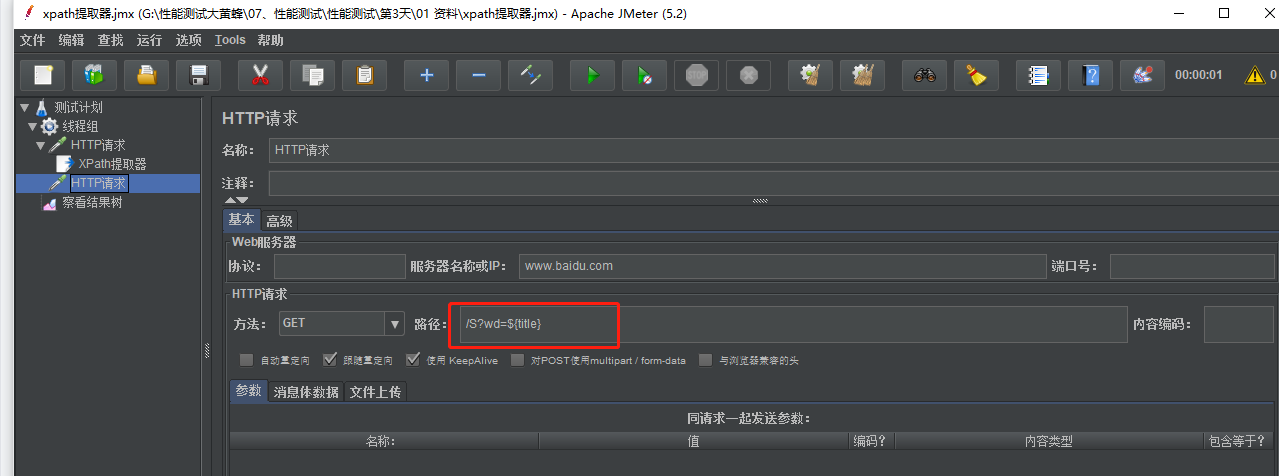Enable 对POST使用multipart / form-data checkbox
This screenshot has height=476, width=1279.
click(517, 360)
